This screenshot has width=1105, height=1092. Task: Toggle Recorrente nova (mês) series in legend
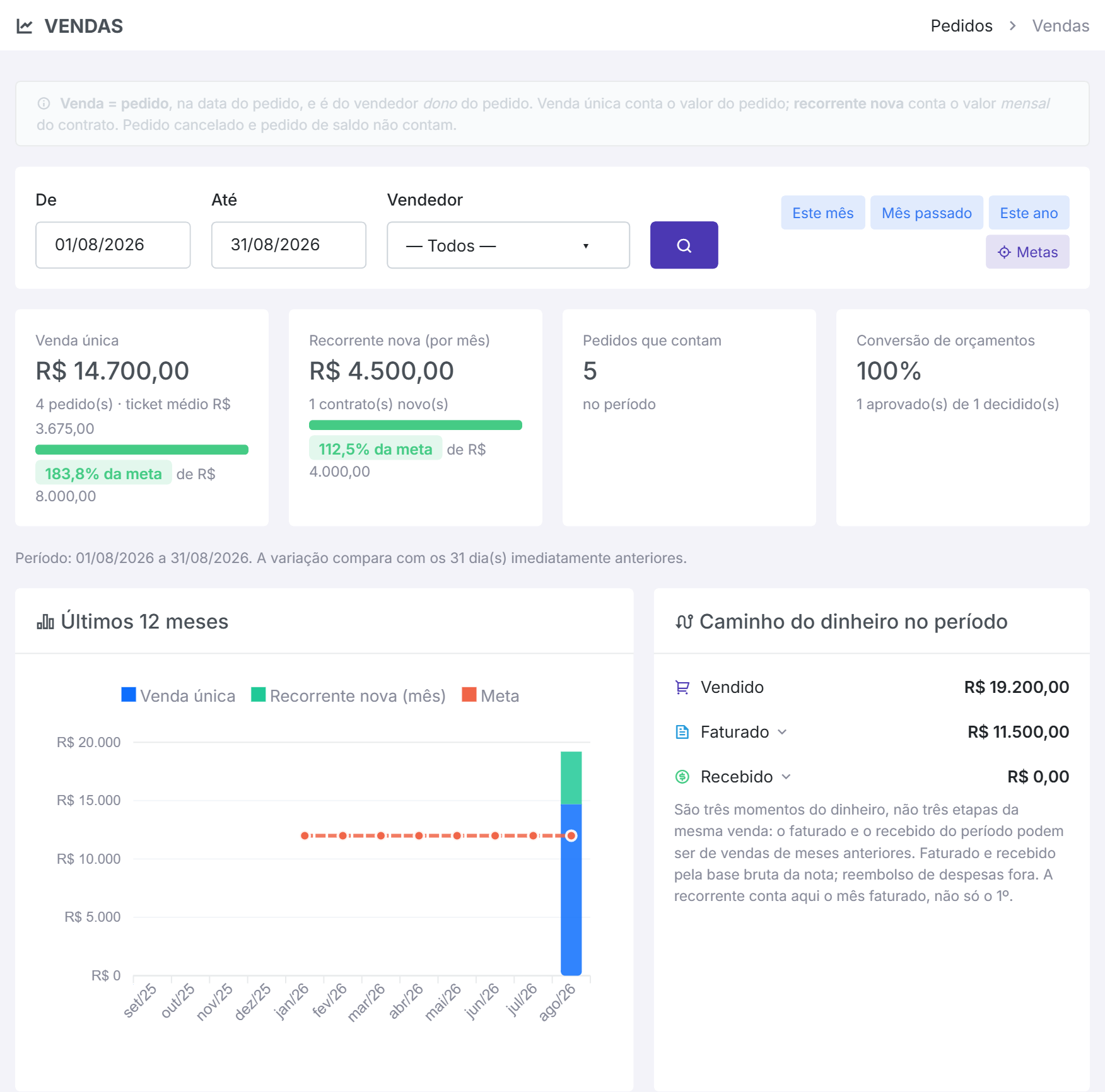348,695
